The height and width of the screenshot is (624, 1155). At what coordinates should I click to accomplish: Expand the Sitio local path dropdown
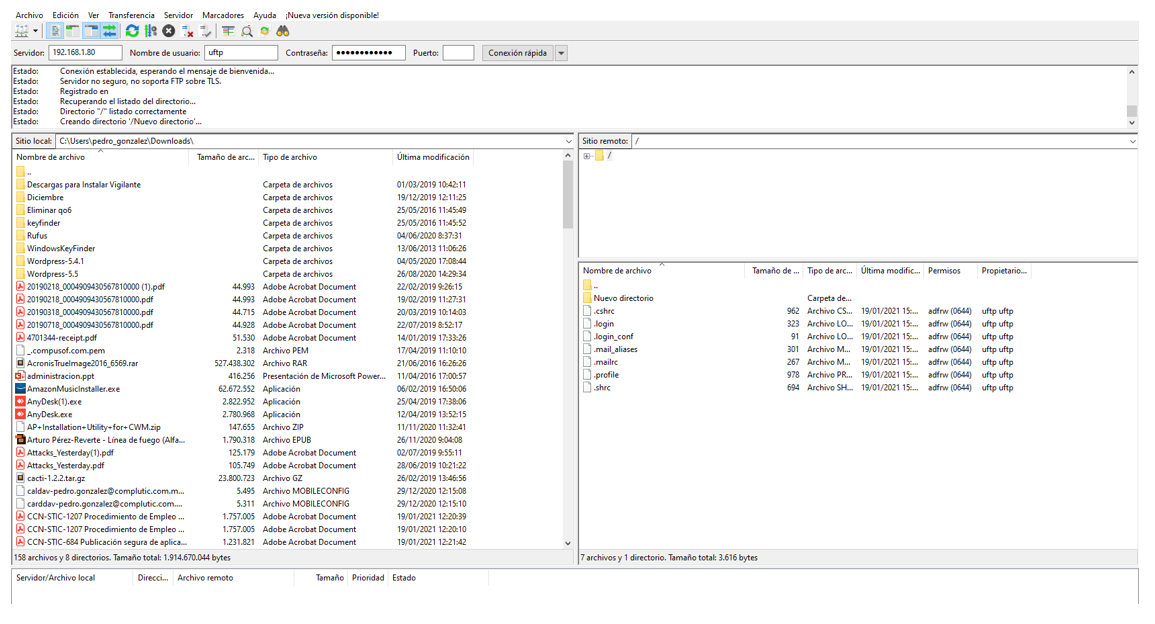[x=568, y=141]
